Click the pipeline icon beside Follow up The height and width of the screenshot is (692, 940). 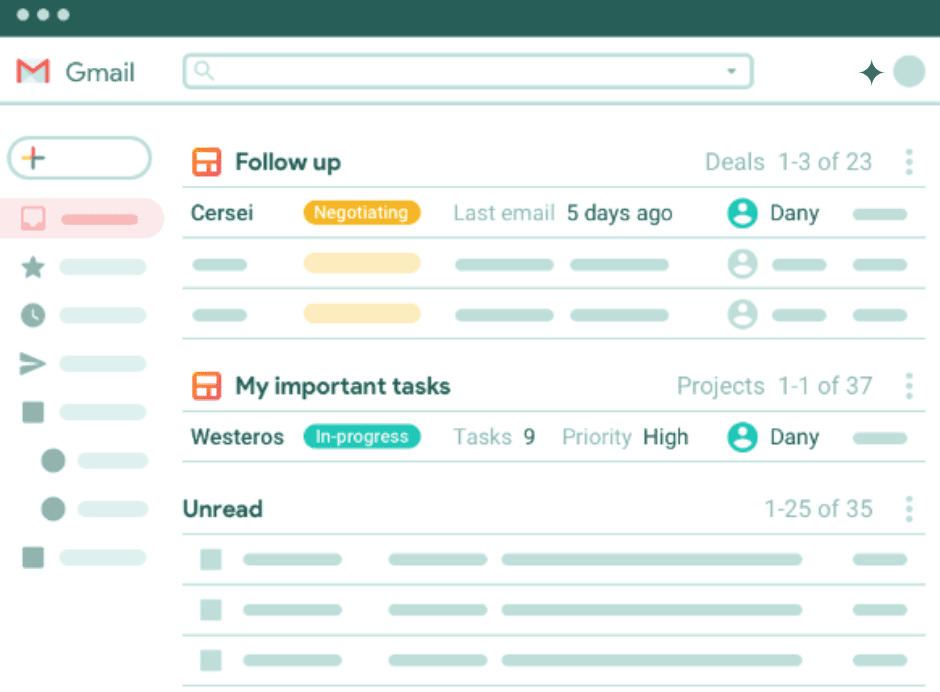pos(207,162)
